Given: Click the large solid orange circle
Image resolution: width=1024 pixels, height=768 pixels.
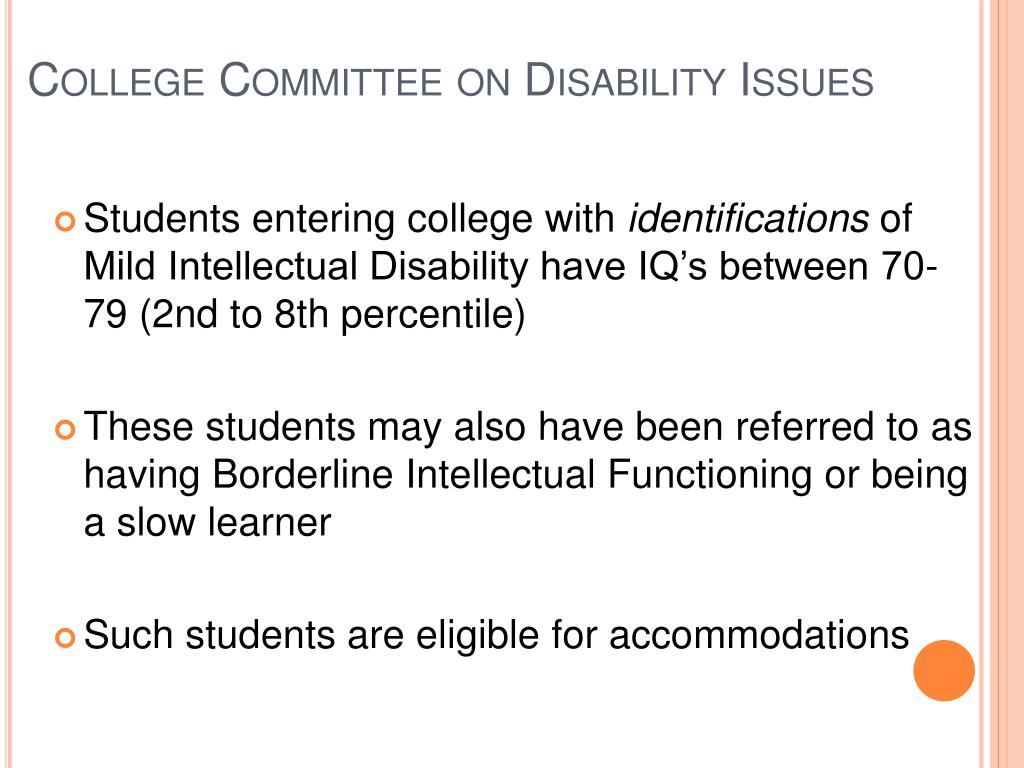Looking at the screenshot, I should (944, 670).
